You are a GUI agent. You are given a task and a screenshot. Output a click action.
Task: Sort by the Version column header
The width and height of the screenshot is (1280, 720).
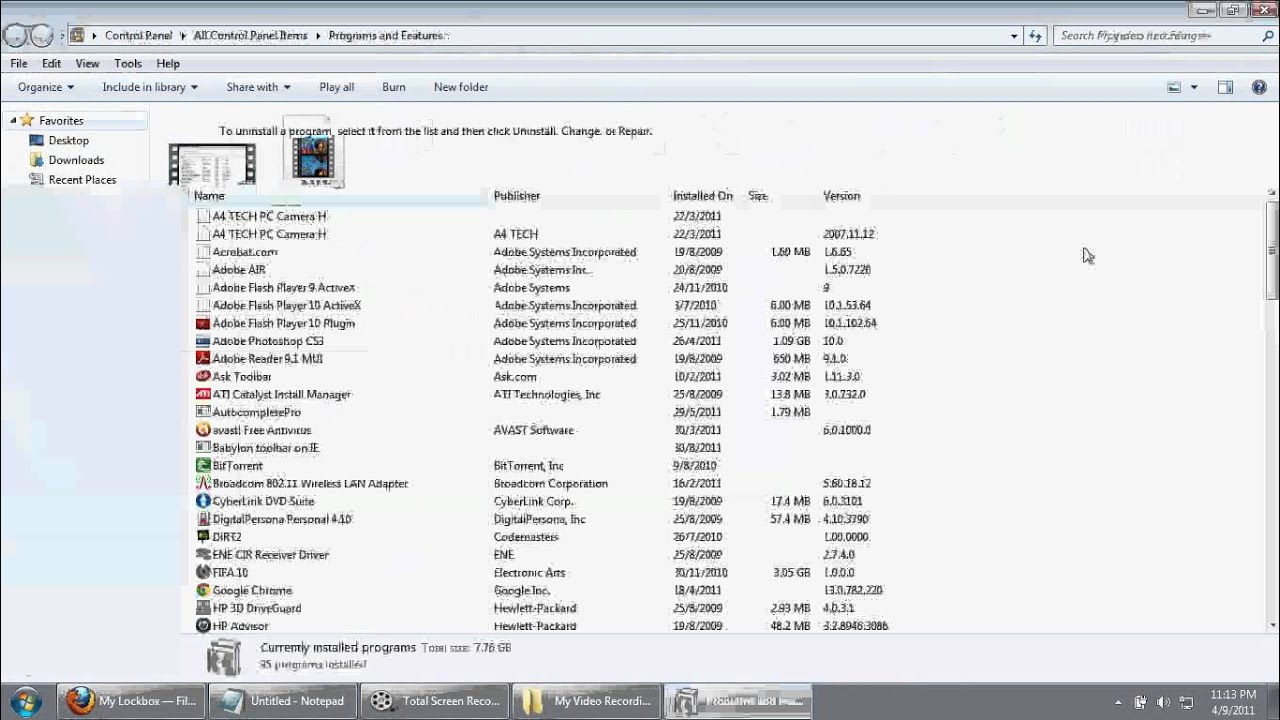pyautogui.click(x=842, y=196)
